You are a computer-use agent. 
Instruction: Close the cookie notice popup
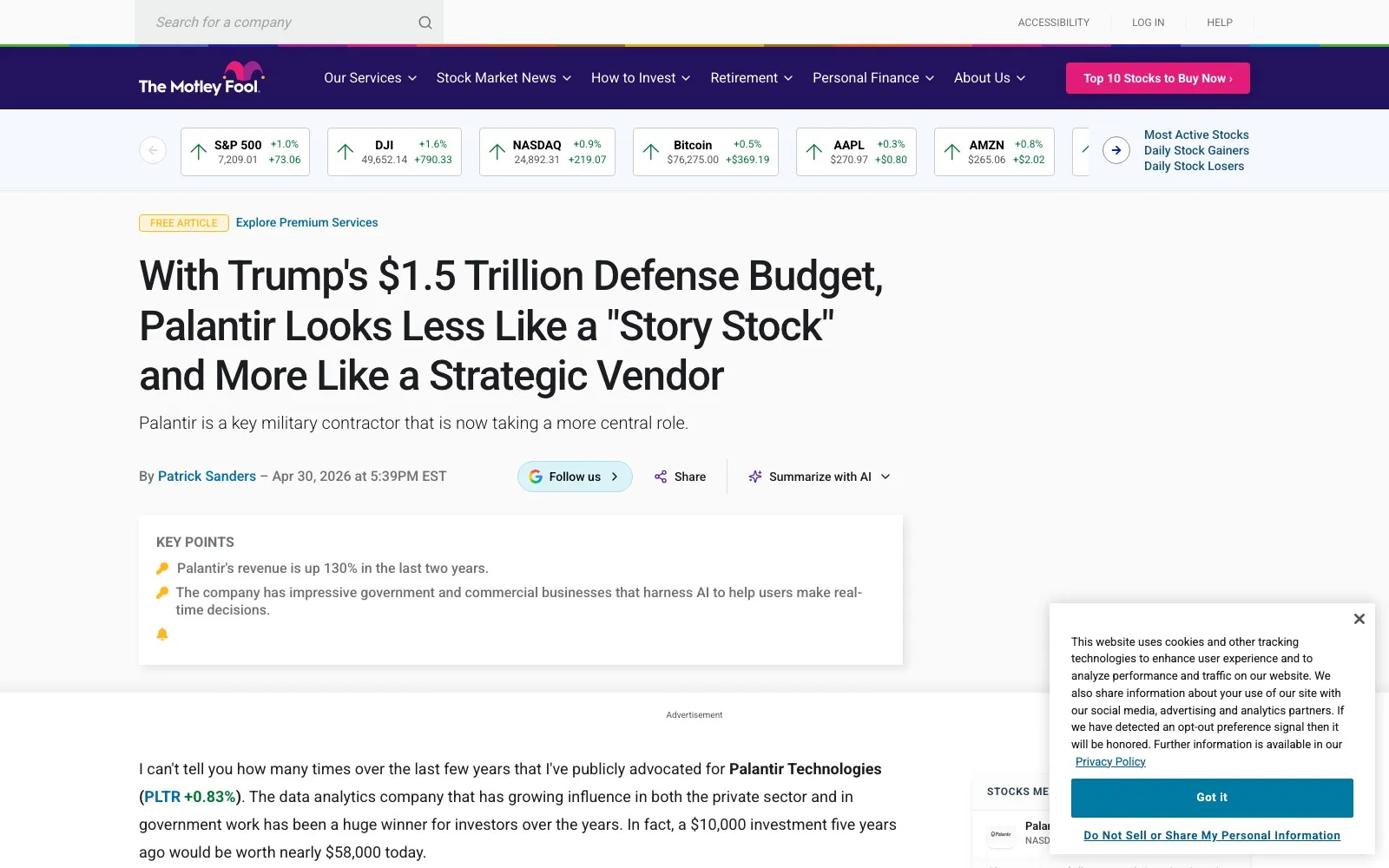point(1359,619)
